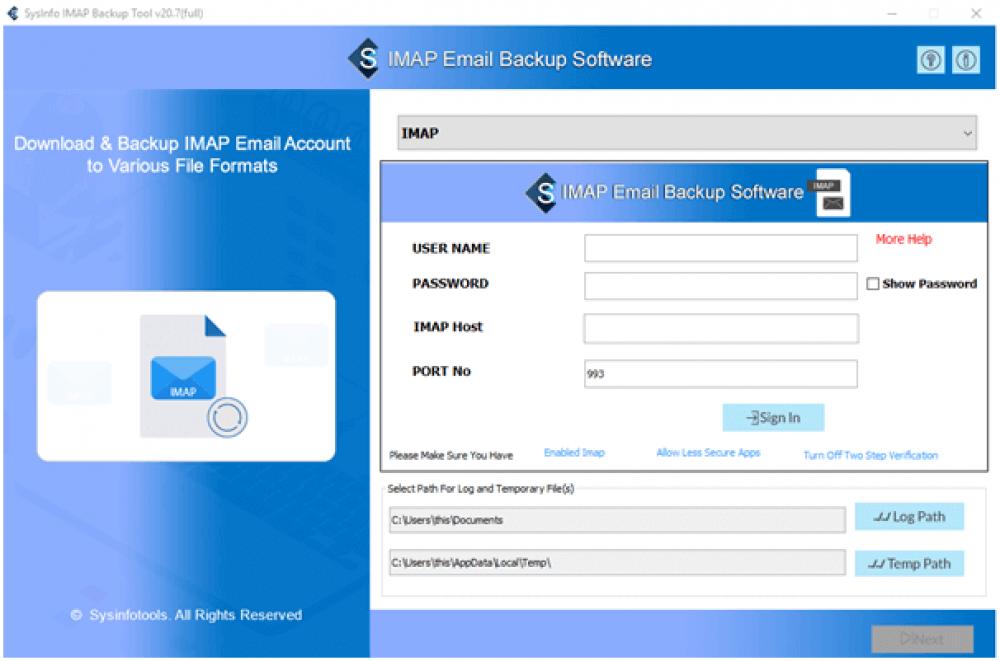Click the PORT No field showing 993

pos(721,373)
